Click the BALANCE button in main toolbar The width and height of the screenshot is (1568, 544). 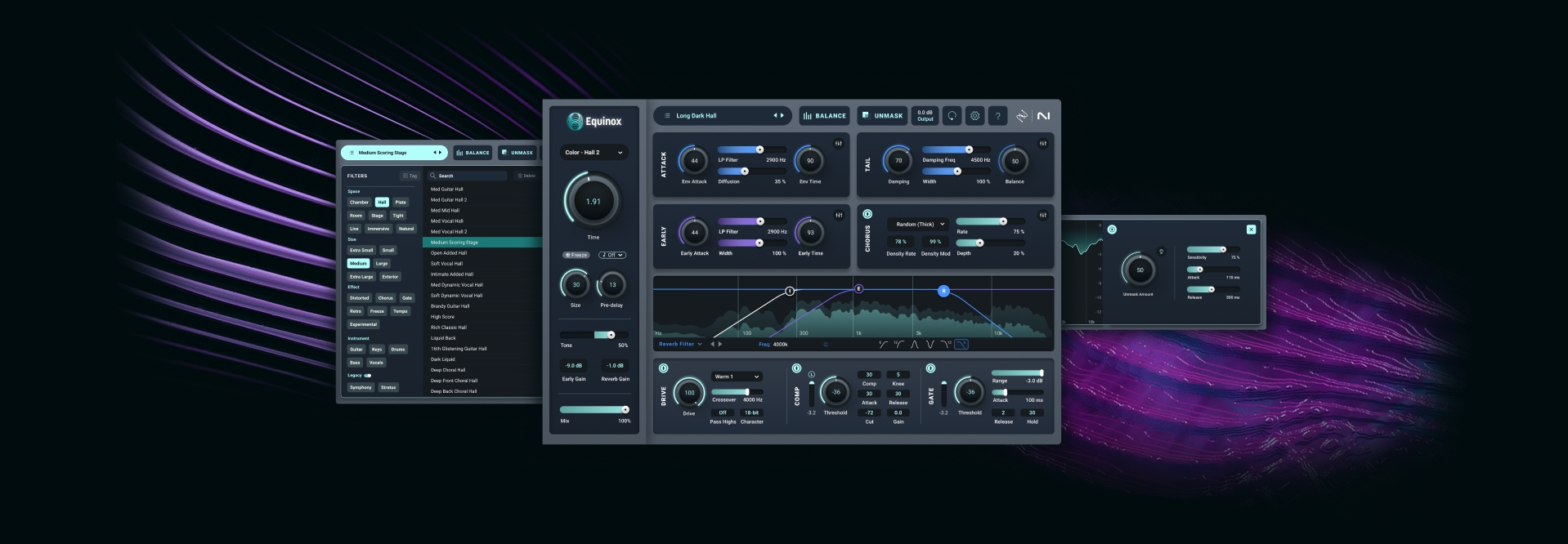point(825,116)
